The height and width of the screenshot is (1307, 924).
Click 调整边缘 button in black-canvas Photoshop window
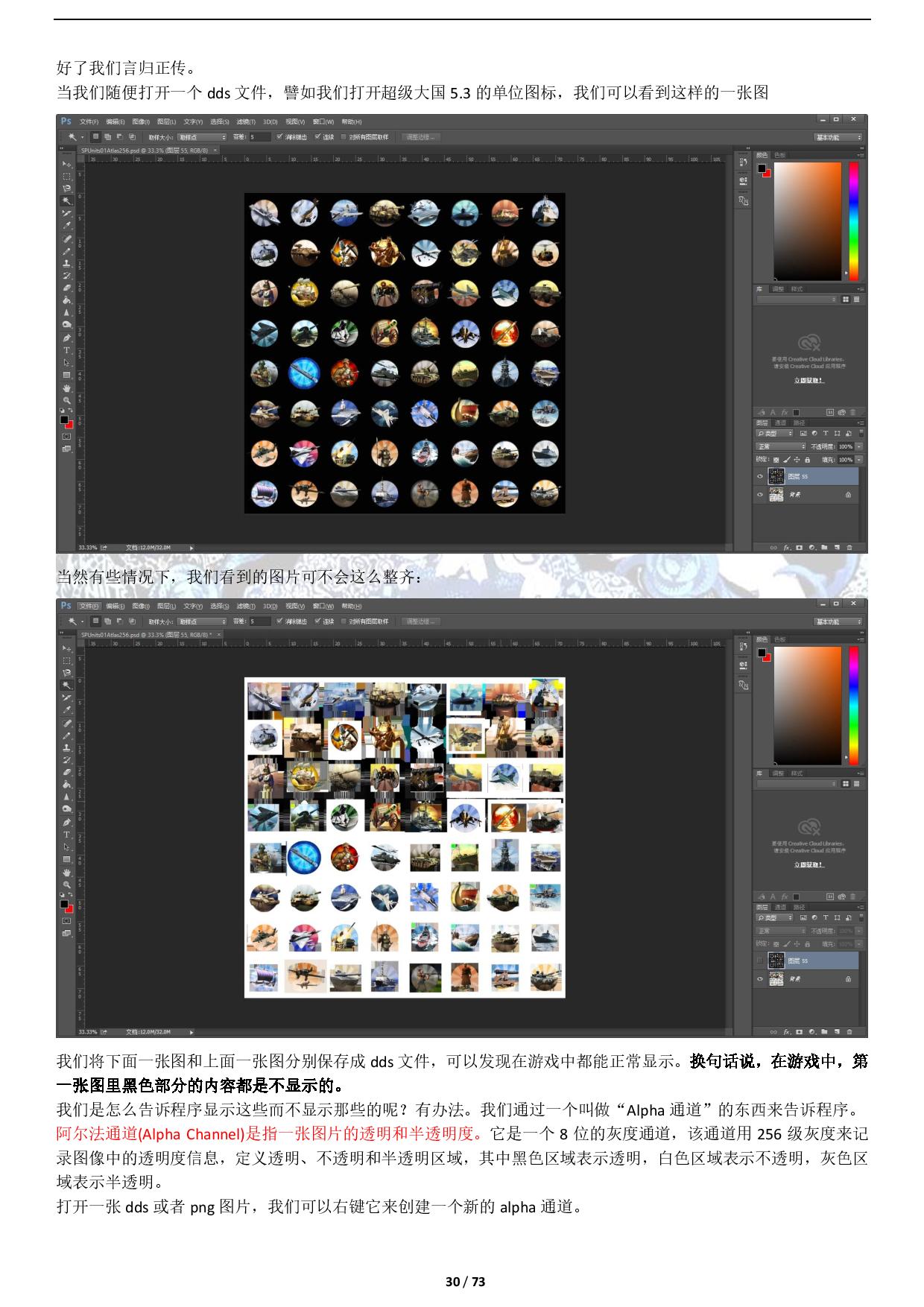pos(420,137)
